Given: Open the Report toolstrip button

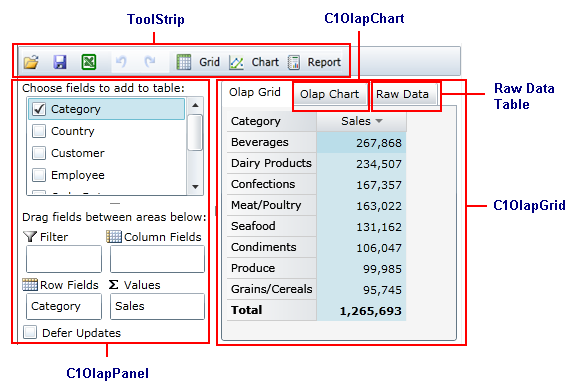Looking at the screenshot, I should click(314, 62).
